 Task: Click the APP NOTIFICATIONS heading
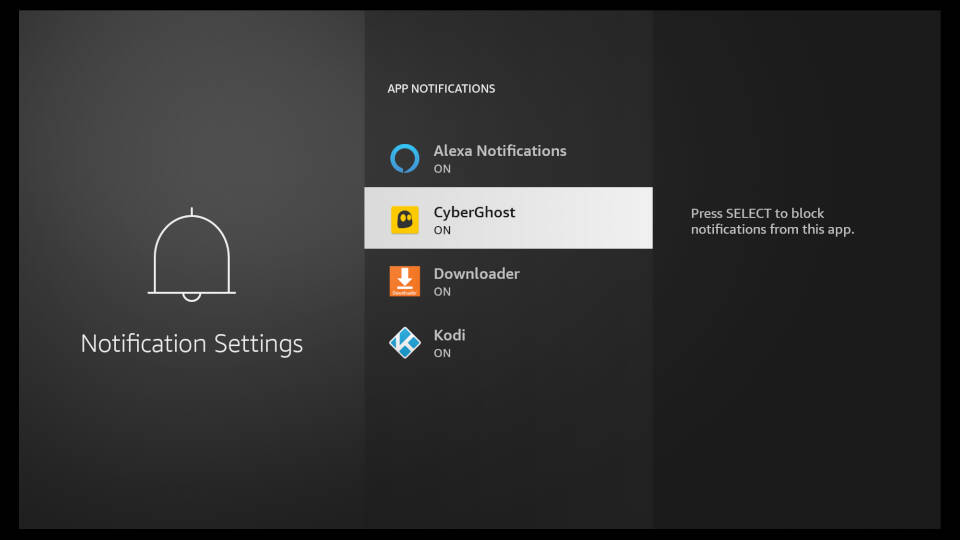click(x=441, y=89)
